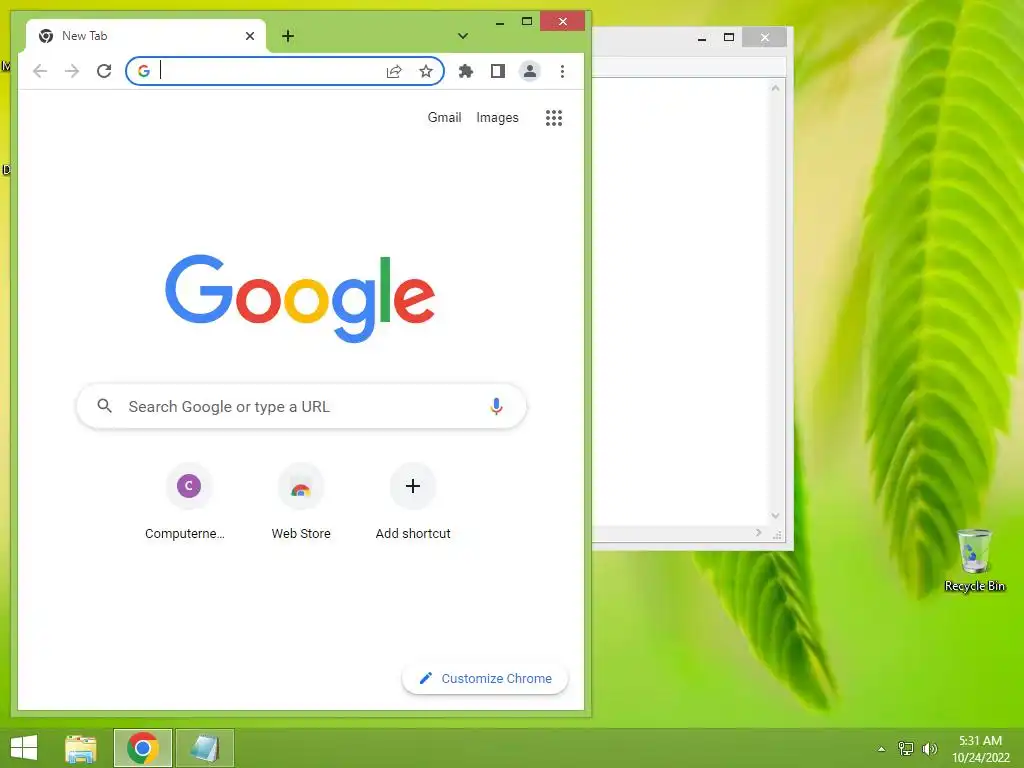This screenshot has width=1024, height=768.
Task: Start voice search with the microphone icon
Action: (496, 406)
